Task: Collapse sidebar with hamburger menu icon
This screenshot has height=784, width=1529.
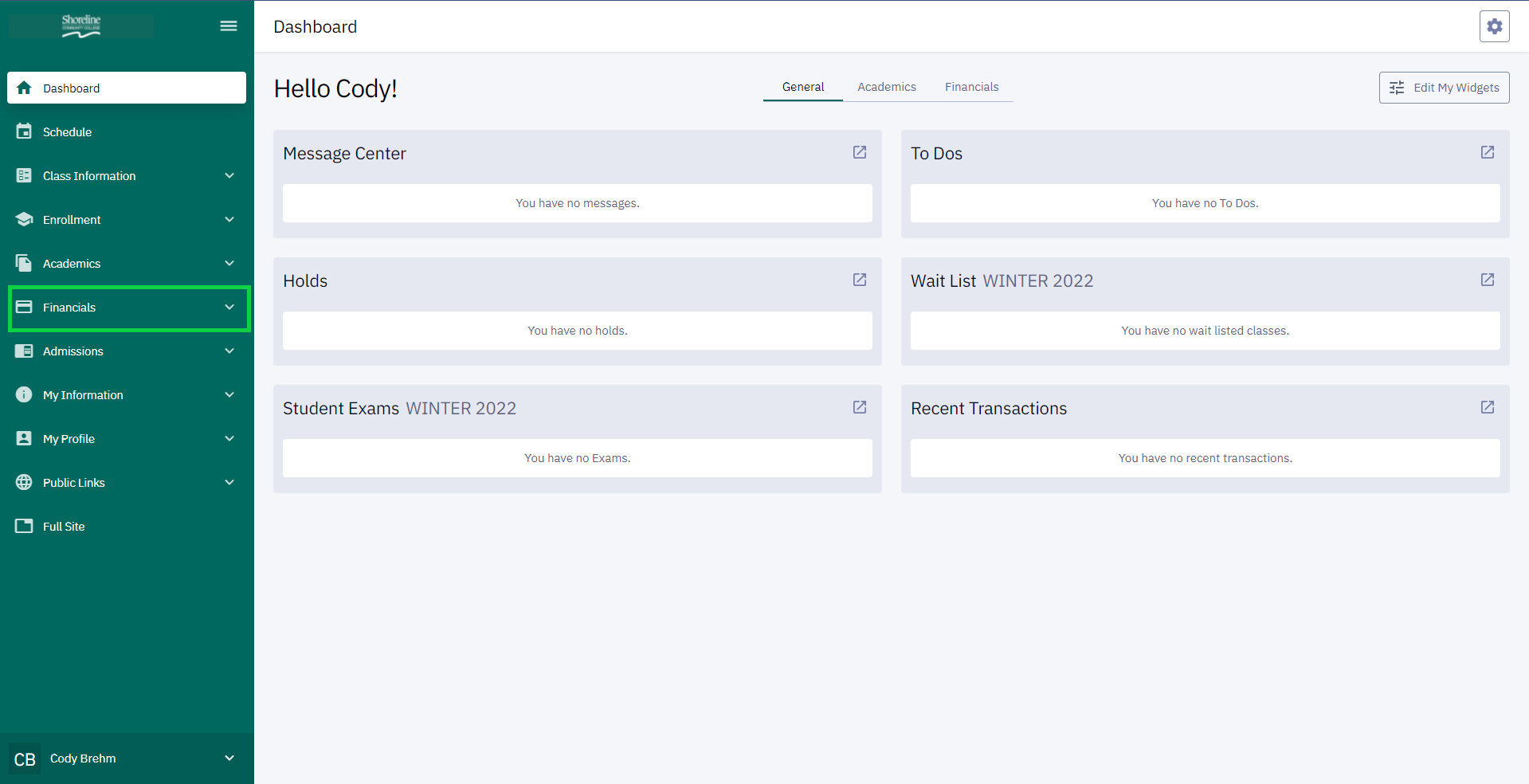Action: [229, 25]
